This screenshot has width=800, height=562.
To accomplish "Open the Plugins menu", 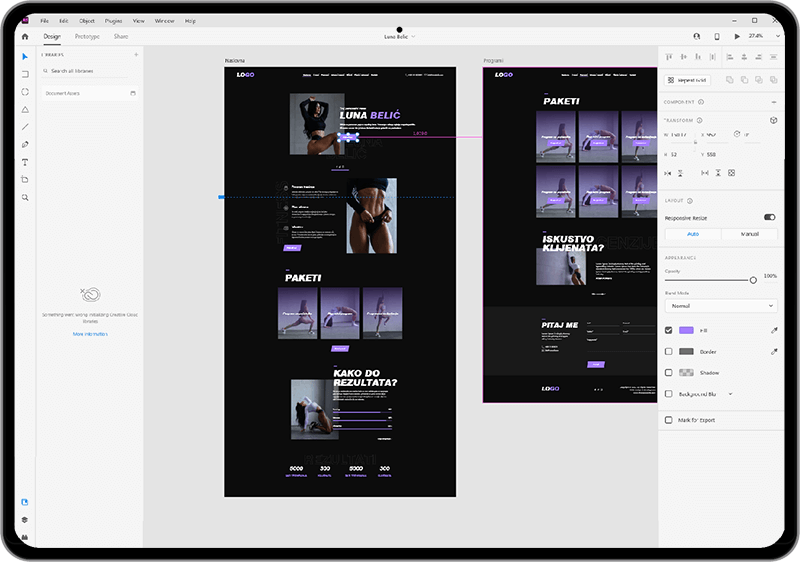I will (113, 21).
